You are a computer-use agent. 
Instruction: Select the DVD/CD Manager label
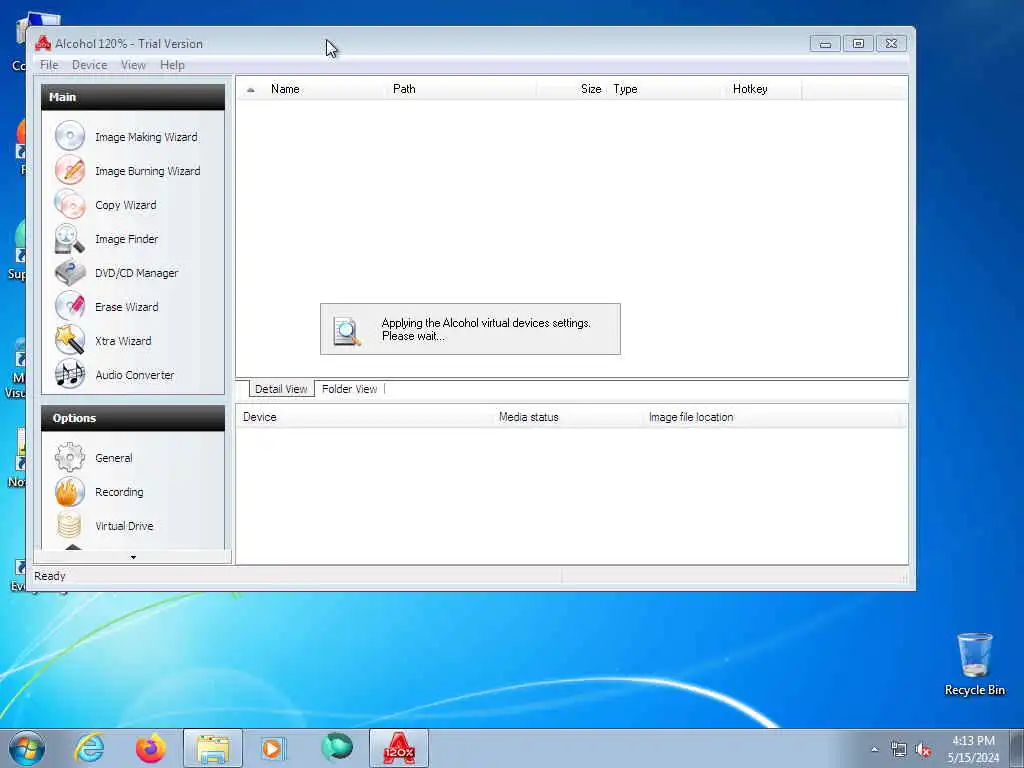coord(136,273)
